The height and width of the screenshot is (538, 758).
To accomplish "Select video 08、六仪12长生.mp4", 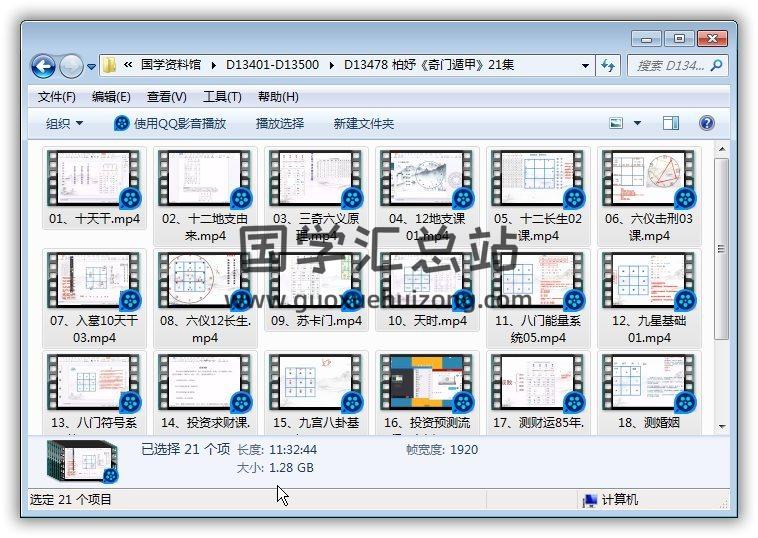I will point(205,298).
